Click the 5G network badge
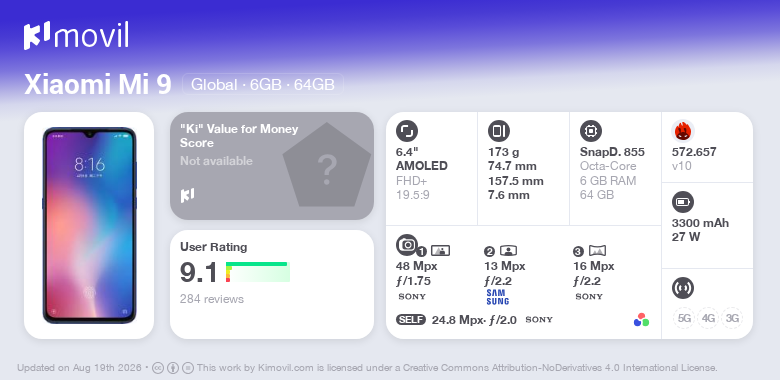 684,318
